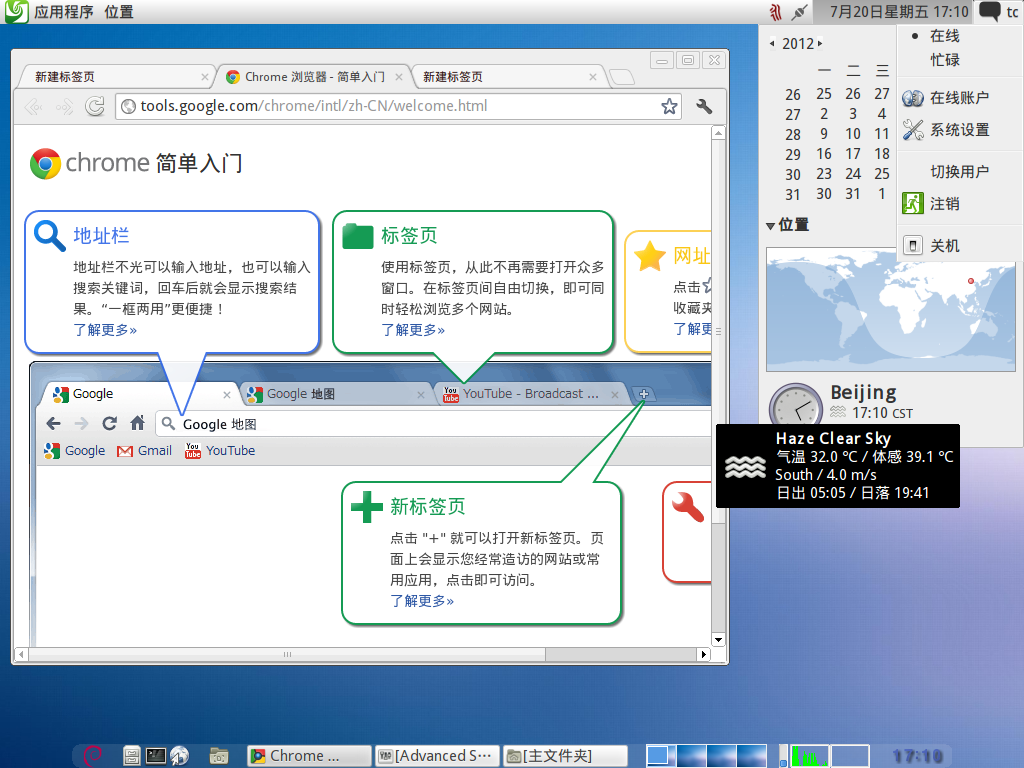Bookmark this page with the address bar star
1024x768 pixels.
(669, 106)
